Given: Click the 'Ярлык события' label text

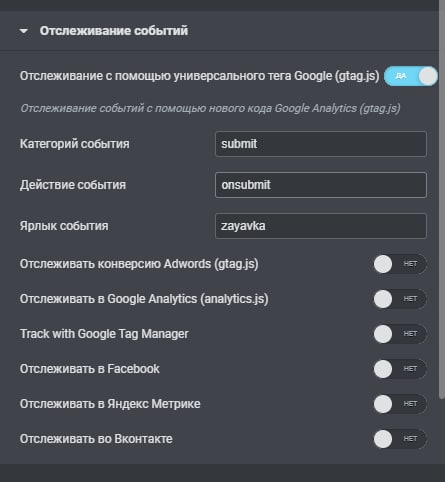Looking at the screenshot, I should click(x=64, y=226).
